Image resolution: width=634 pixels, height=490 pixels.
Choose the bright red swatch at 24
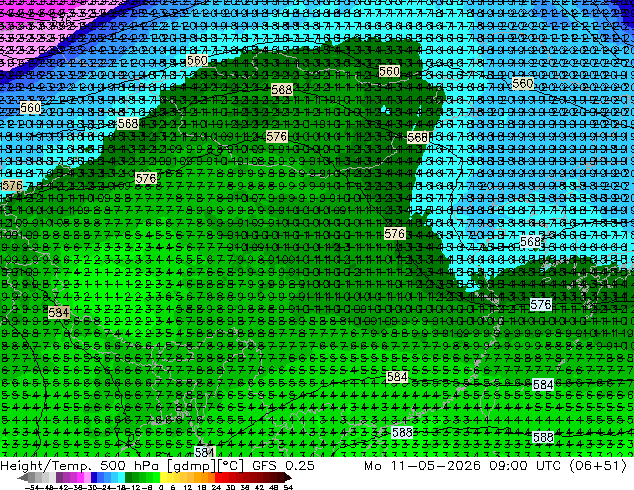coord(218,477)
